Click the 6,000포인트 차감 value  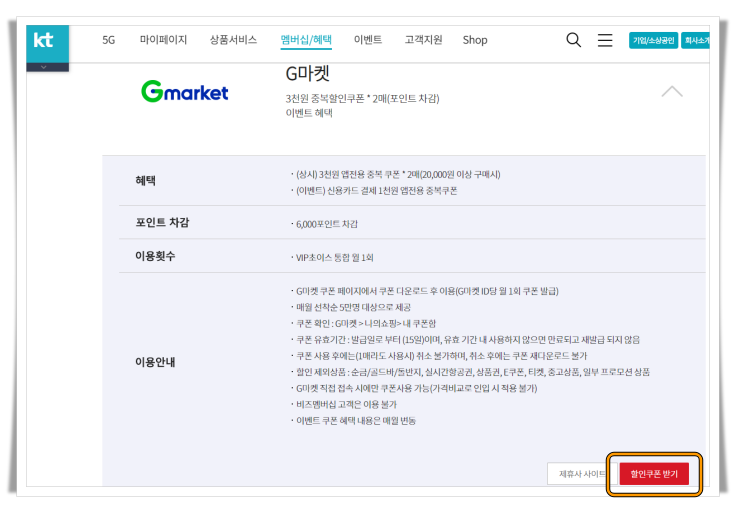327,224
